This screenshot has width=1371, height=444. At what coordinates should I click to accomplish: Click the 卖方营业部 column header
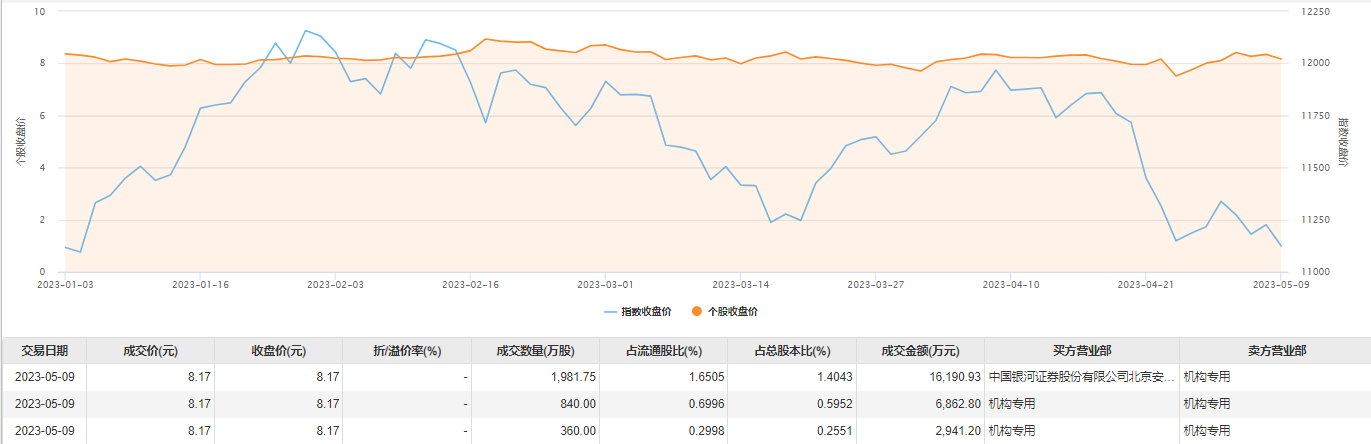click(1276, 351)
